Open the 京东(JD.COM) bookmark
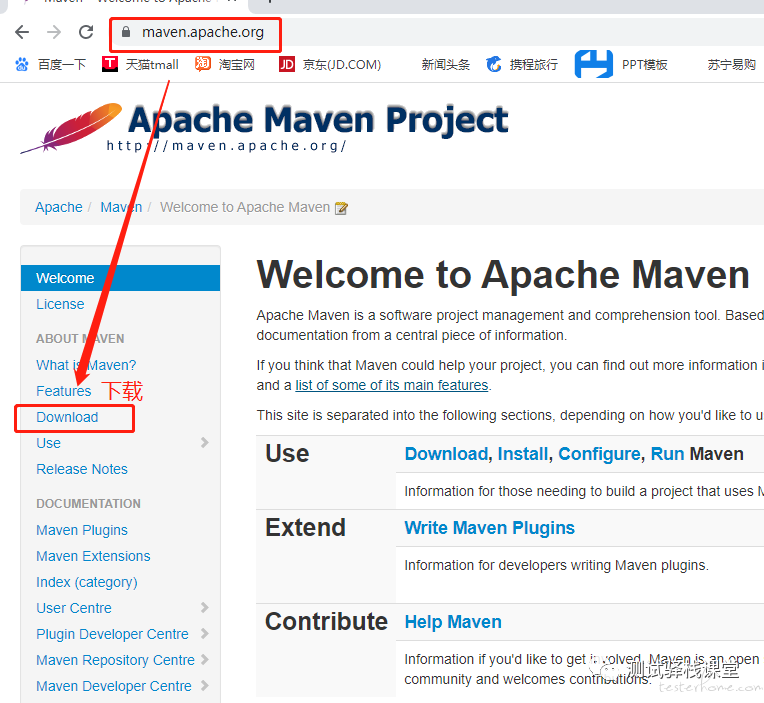This screenshot has width=764, height=703. coord(342,64)
